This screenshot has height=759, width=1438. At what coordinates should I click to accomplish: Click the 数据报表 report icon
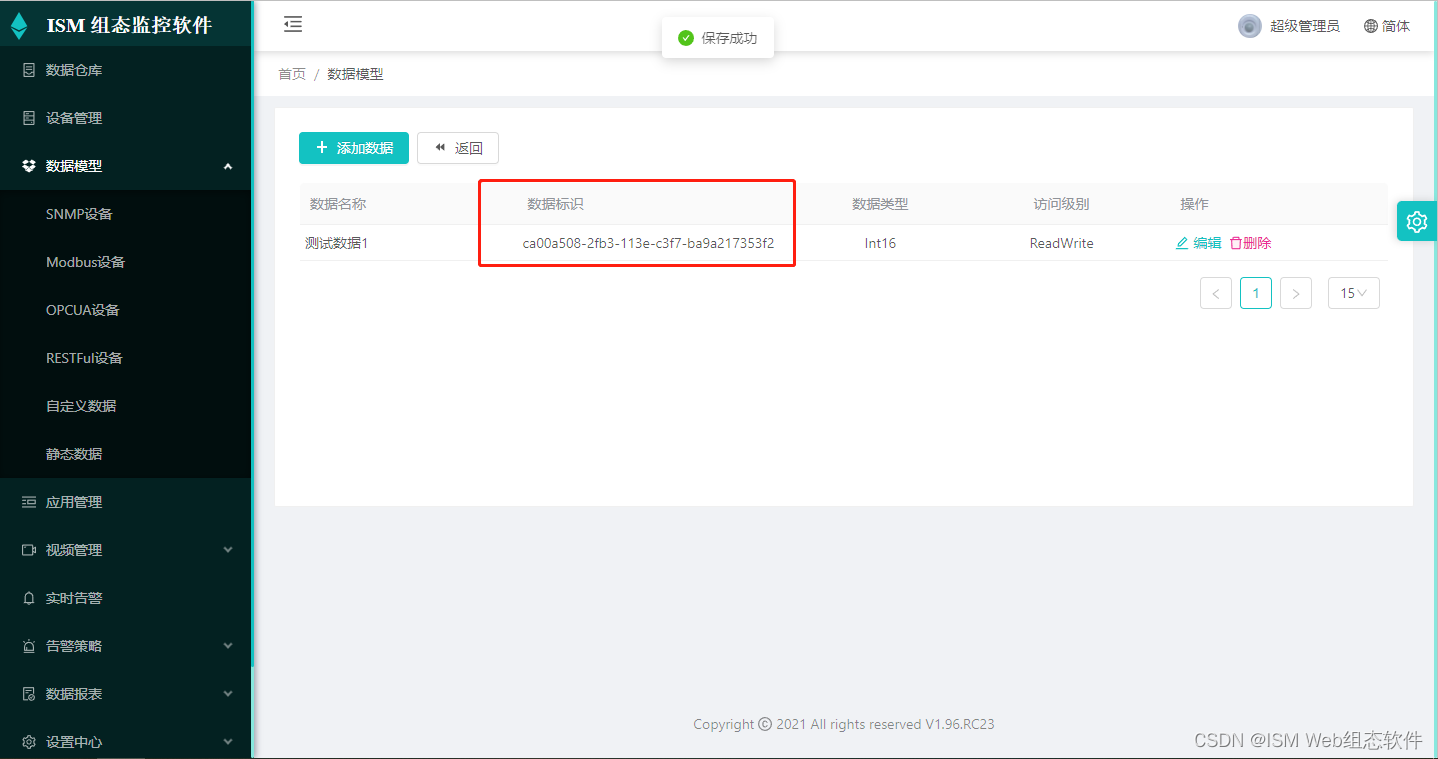tap(29, 694)
